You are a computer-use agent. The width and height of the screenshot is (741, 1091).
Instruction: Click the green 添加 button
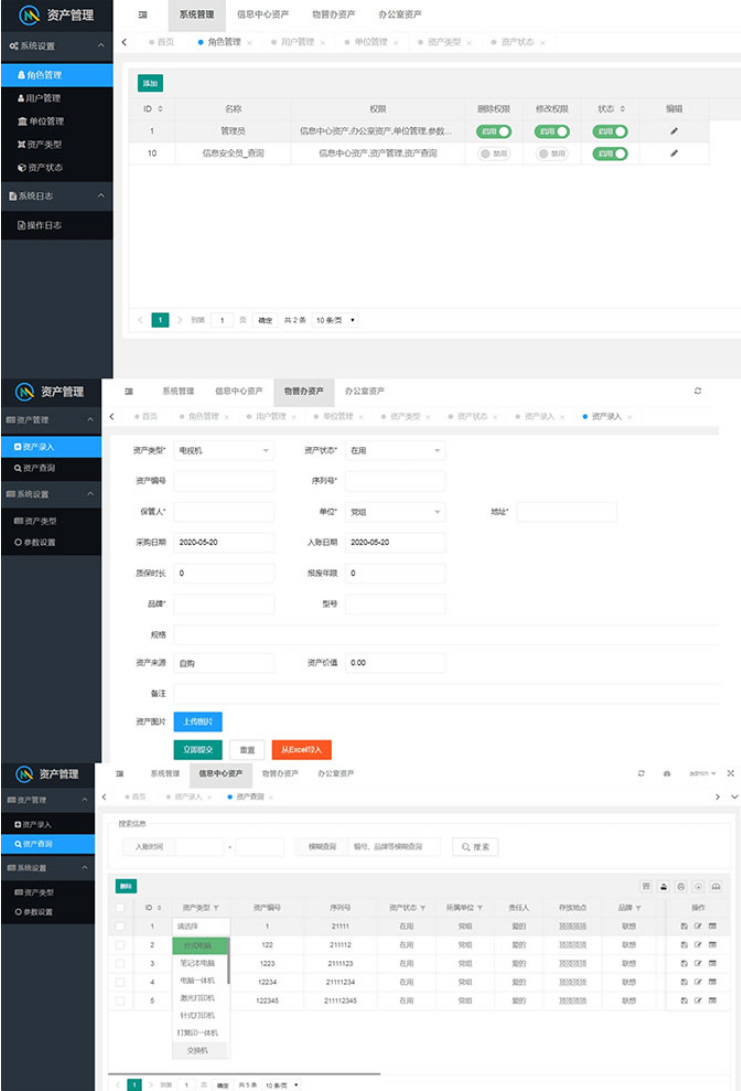(x=150, y=83)
